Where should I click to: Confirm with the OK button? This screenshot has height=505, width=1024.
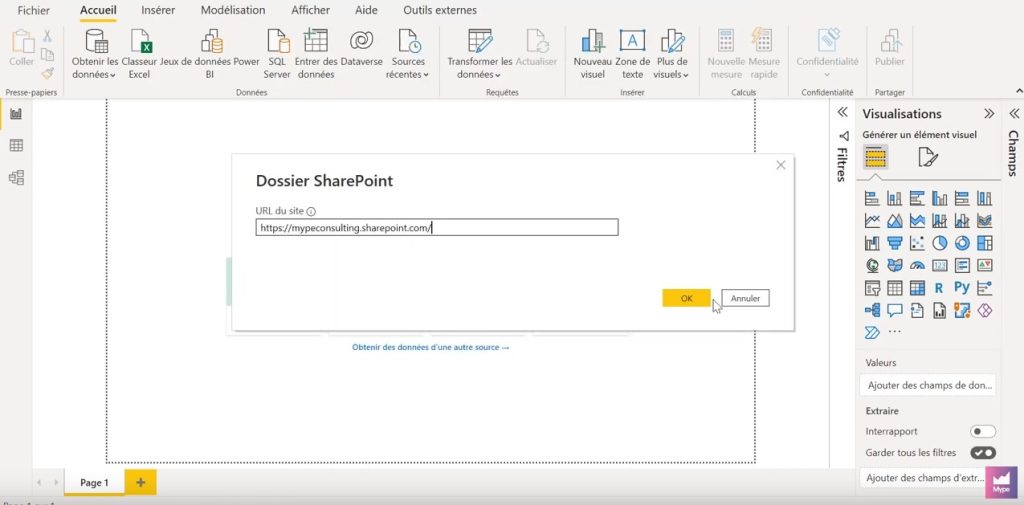pyautogui.click(x=686, y=298)
